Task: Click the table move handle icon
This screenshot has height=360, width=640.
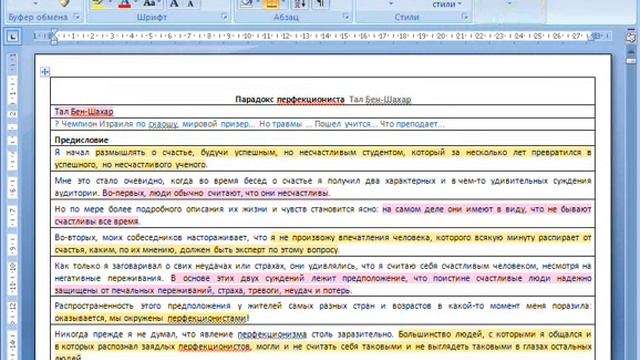Action: [45, 72]
